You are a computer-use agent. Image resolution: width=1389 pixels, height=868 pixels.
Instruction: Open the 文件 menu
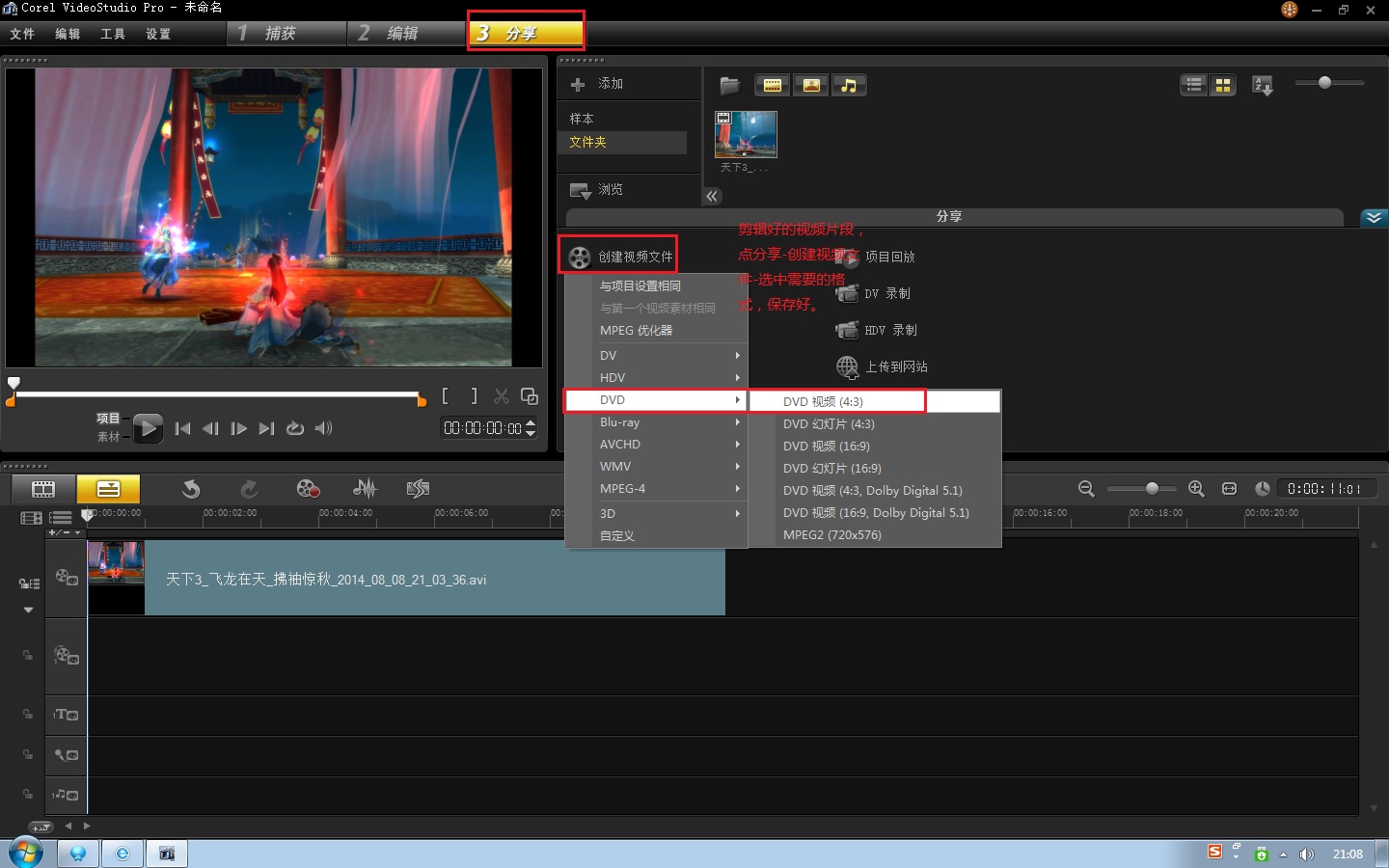(22, 34)
